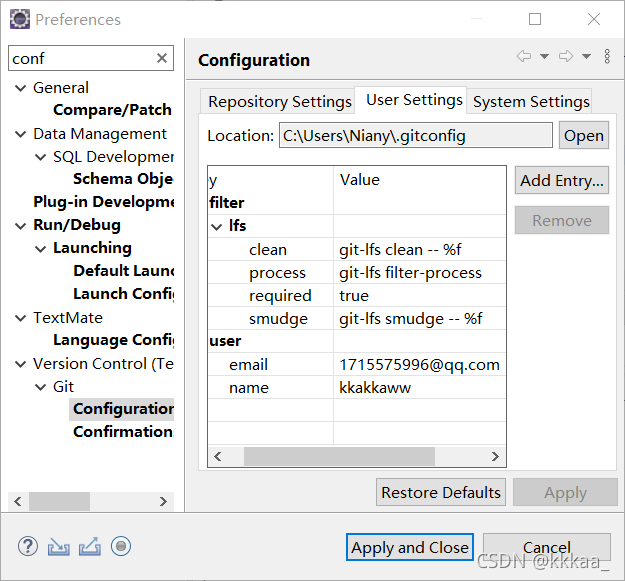Click the value git-lfs filter-process
Image resolution: width=625 pixels, height=581 pixels.
(410, 273)
